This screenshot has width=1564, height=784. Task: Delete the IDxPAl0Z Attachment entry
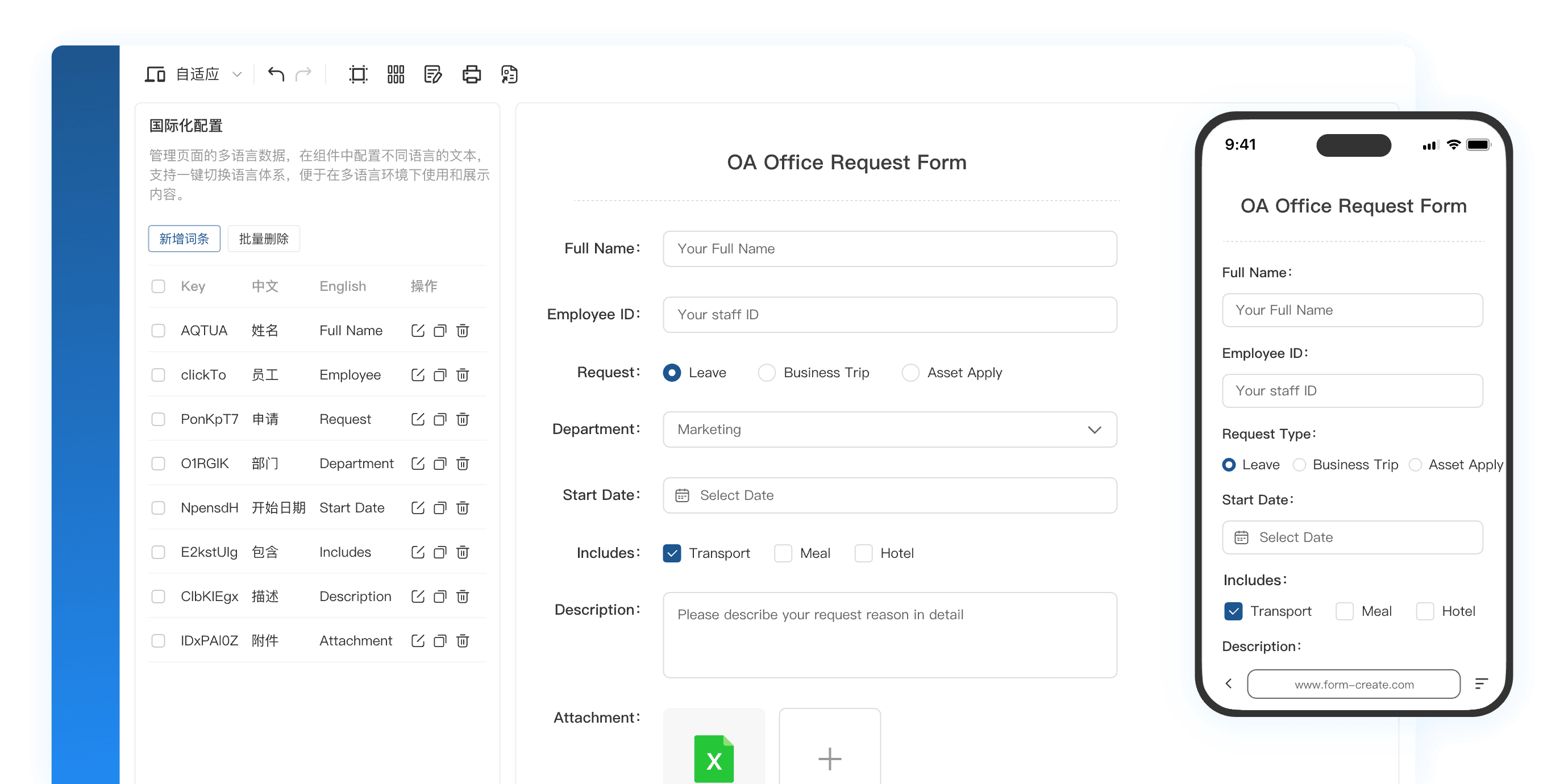pyautogui.click(x=463, y=640)
